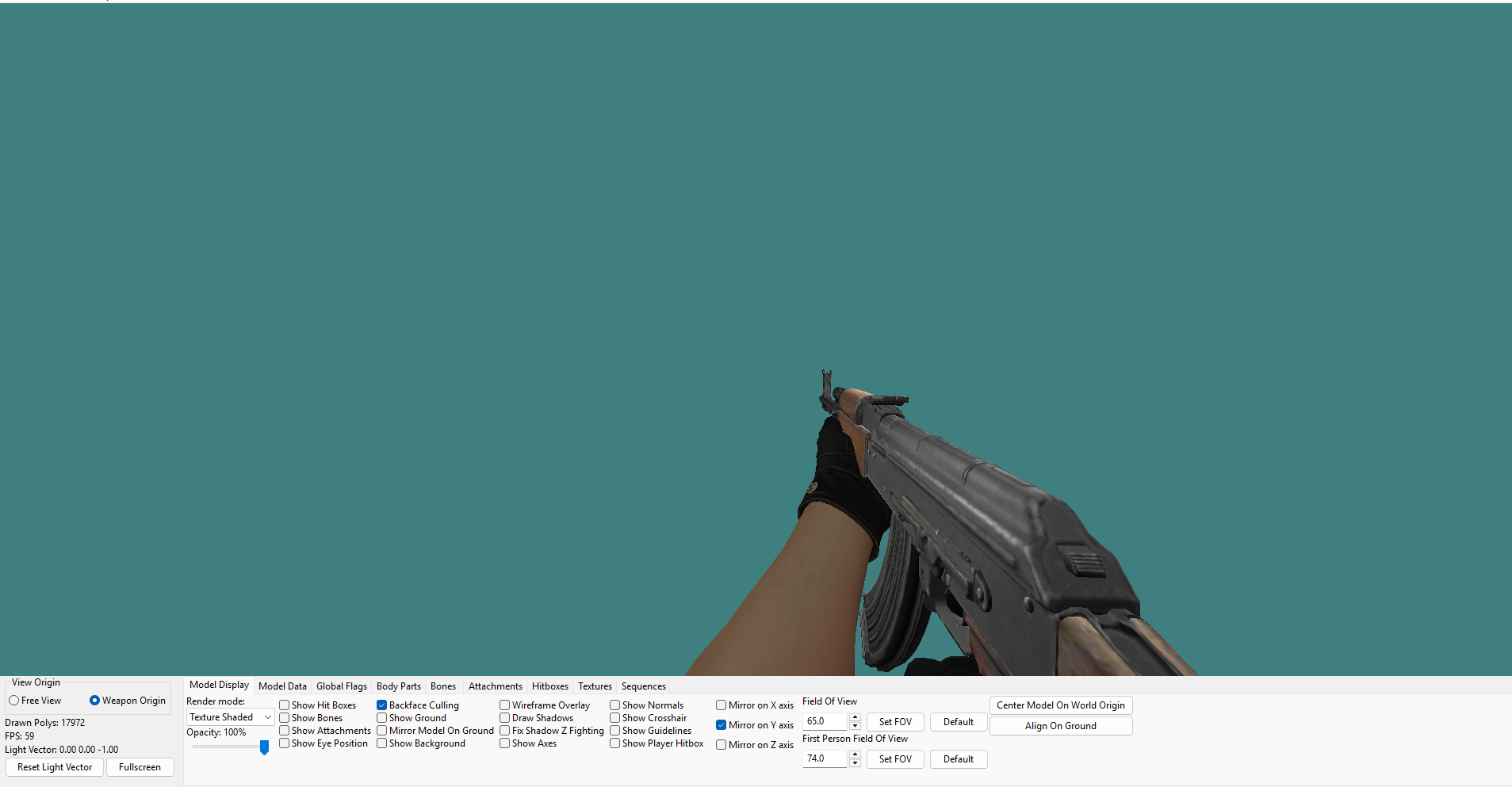Disable Backface Culling checkbox
1512x787 pixels.
pyautogui.click(x=381, y=705)
